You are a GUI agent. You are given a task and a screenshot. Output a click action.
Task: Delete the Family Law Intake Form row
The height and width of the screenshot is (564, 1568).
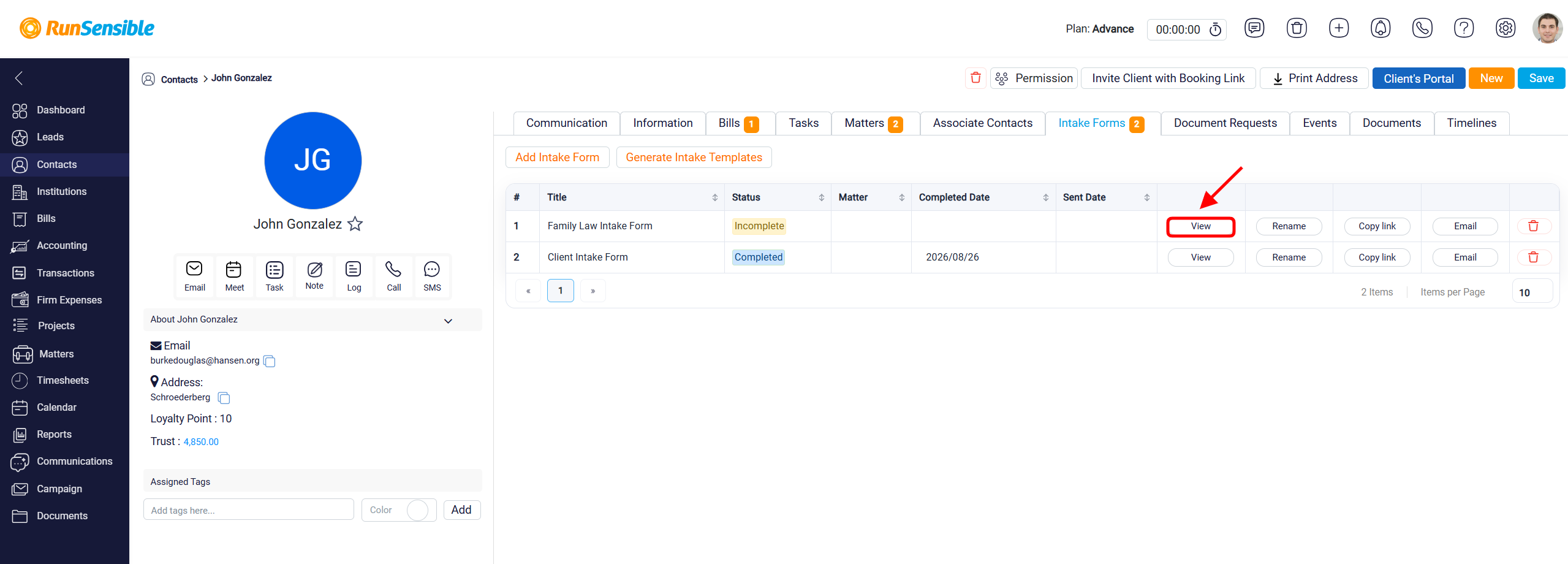[x=1533, y=226]
